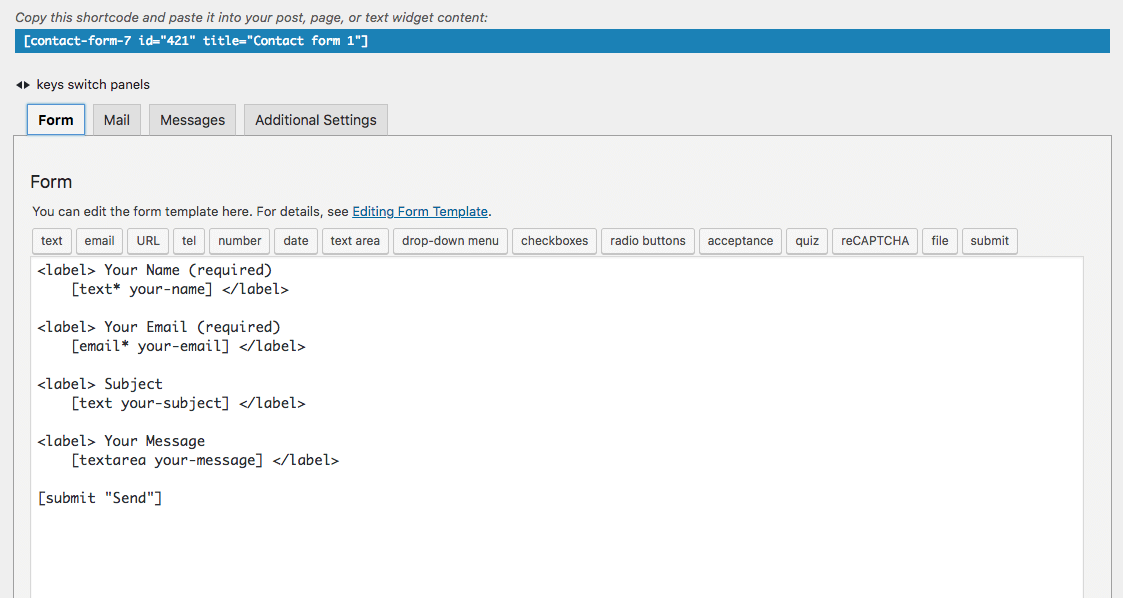Click the acceptance tag button
This screenshot has width=1123, height=598.
[740, 241]
